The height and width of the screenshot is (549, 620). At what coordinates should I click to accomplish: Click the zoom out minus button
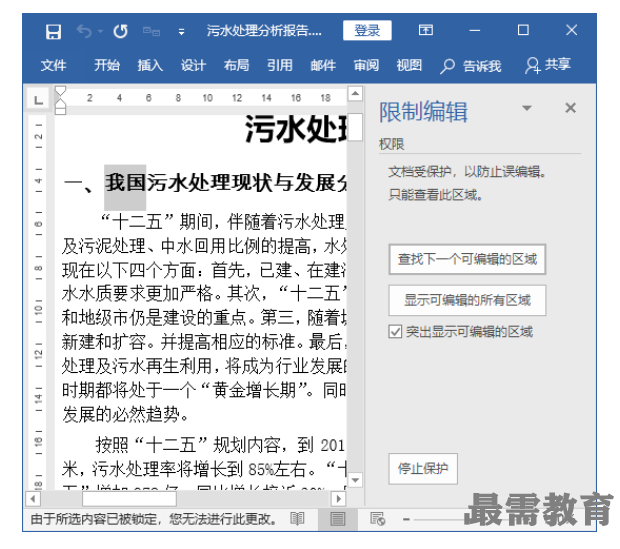pyautogui.click(x=406, y=519)
